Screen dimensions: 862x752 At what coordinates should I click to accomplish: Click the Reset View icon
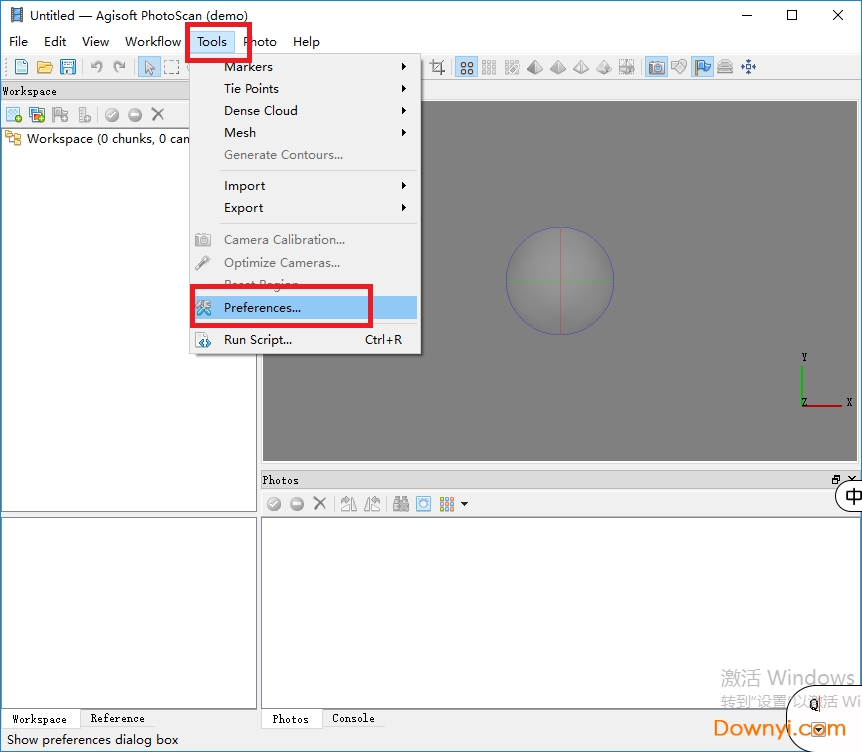coord(748,67)
